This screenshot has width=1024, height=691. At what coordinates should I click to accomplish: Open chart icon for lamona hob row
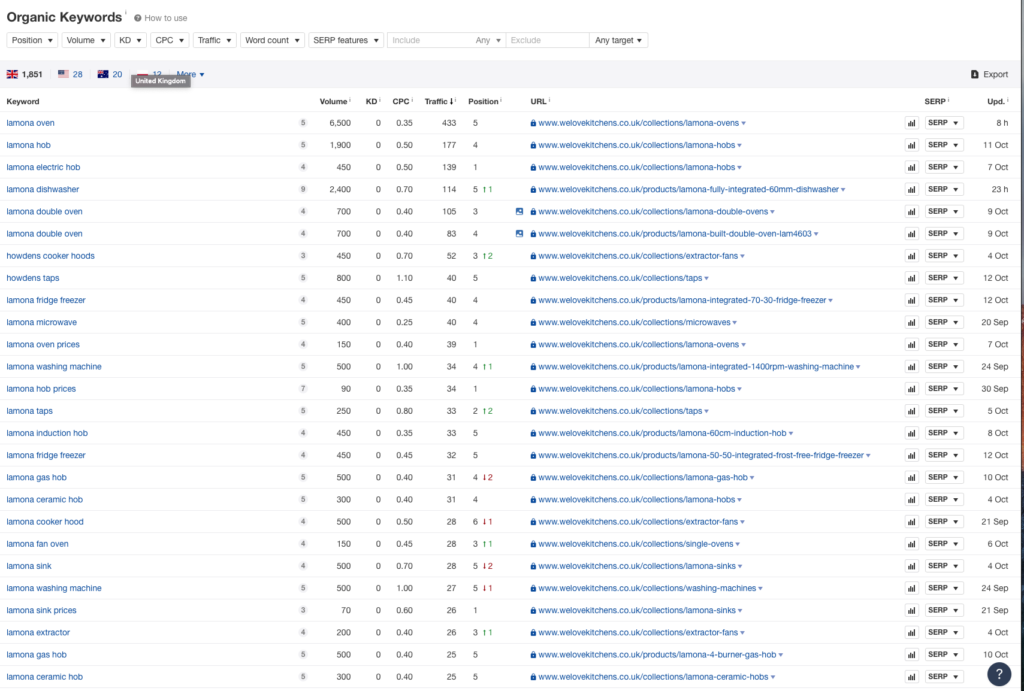pos(912,145)
